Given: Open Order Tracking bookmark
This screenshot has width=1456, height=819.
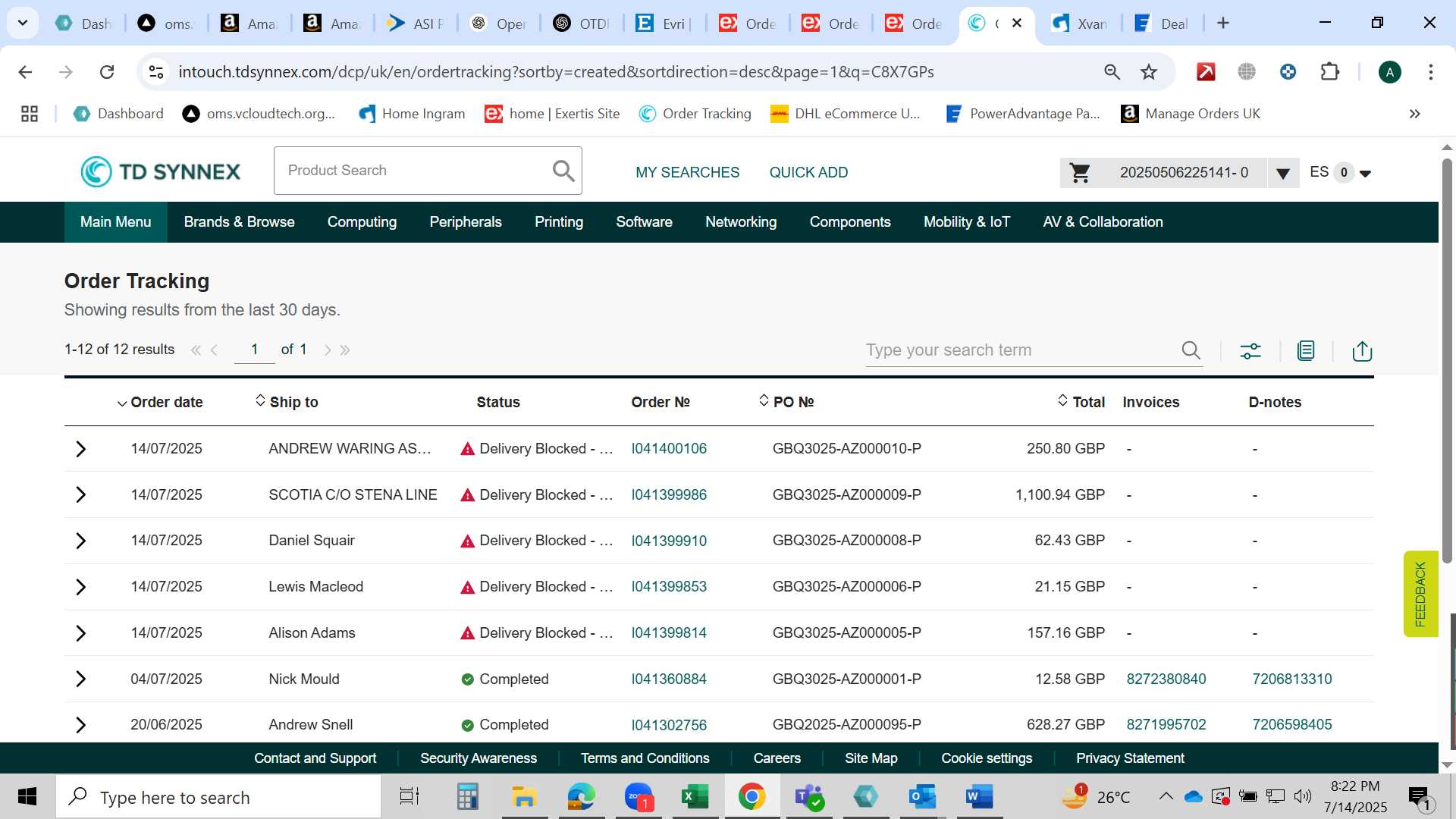Looking at the screenshot, I should tap(695, 114).
